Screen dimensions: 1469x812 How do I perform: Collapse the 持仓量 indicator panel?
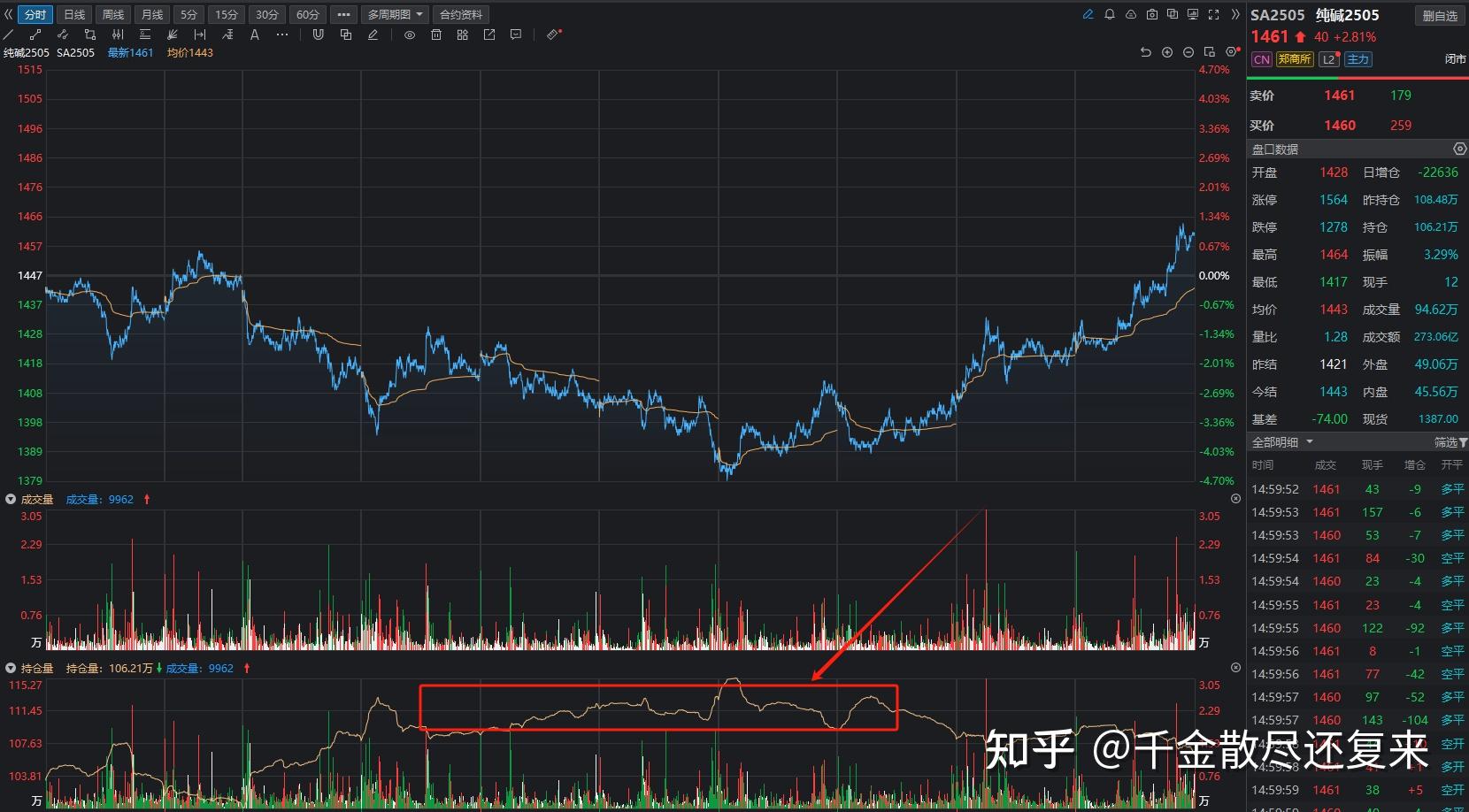click(x=10, y=669)
